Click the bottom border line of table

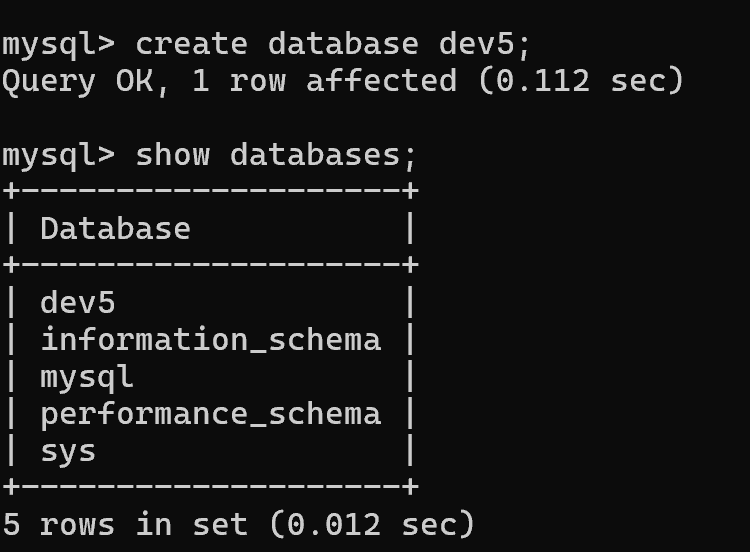tap(210, 487)
